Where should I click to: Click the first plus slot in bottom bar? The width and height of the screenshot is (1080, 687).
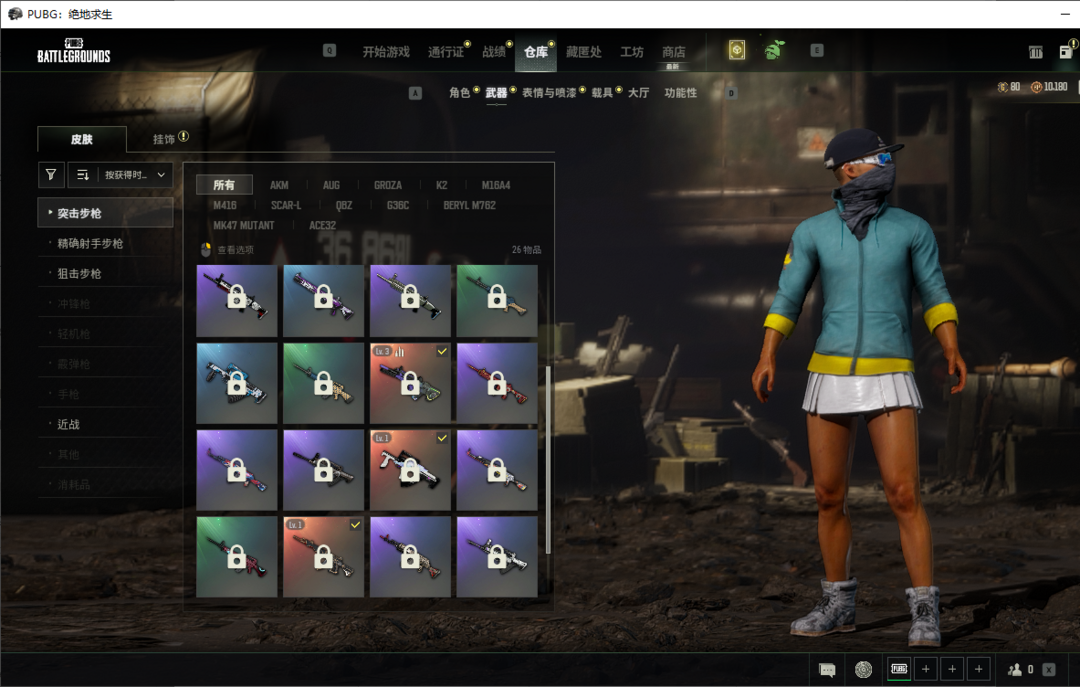pos(926,669)
